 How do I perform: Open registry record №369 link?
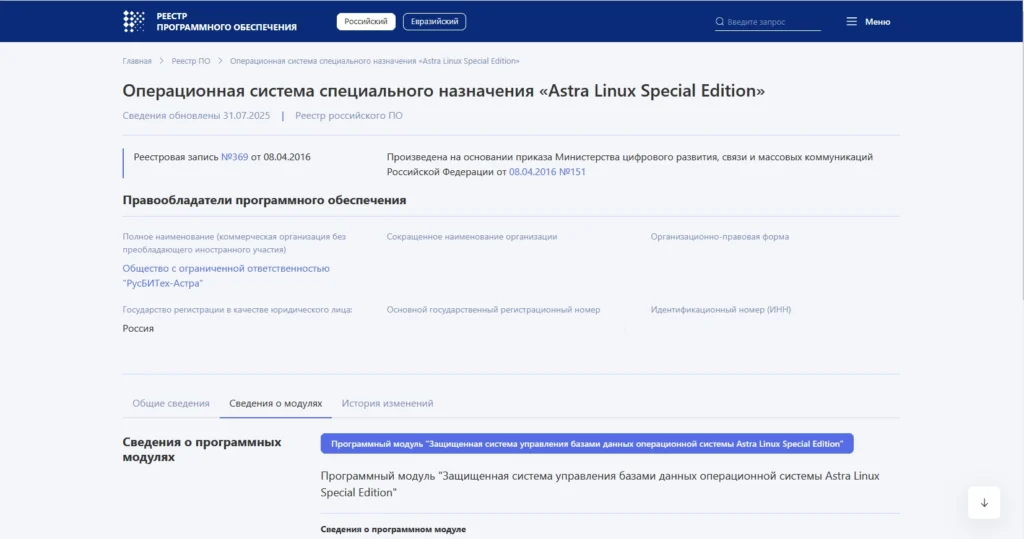click(x=234, y=157)
